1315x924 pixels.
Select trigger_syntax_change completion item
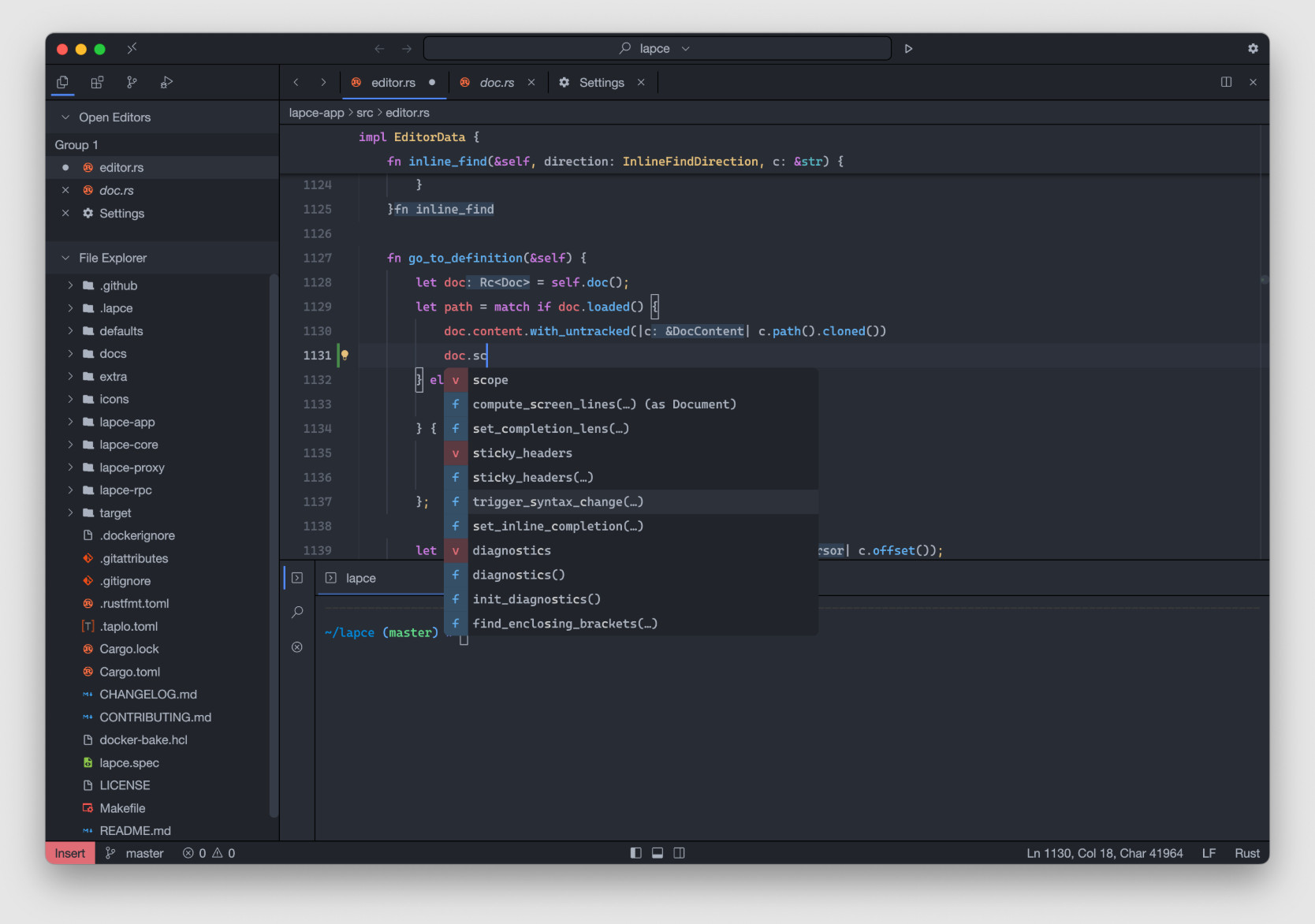coord(557,501)
